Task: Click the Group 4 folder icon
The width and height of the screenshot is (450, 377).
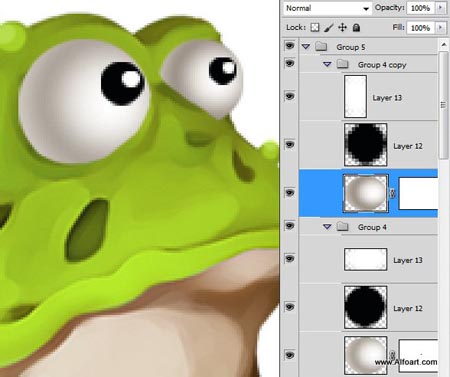Action: click(342, 227)
